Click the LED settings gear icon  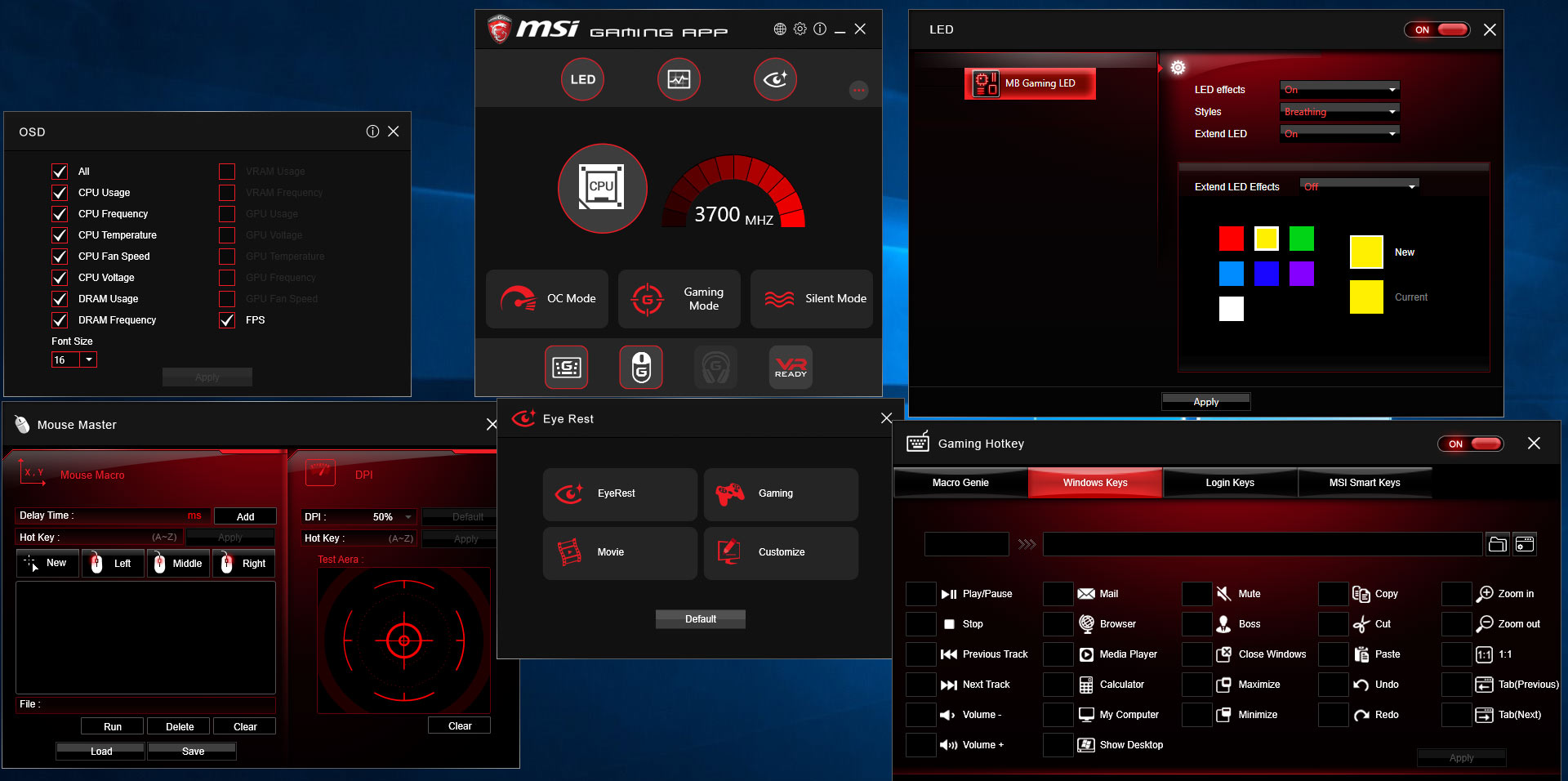pyautogui.click(x=1178, y=68)
